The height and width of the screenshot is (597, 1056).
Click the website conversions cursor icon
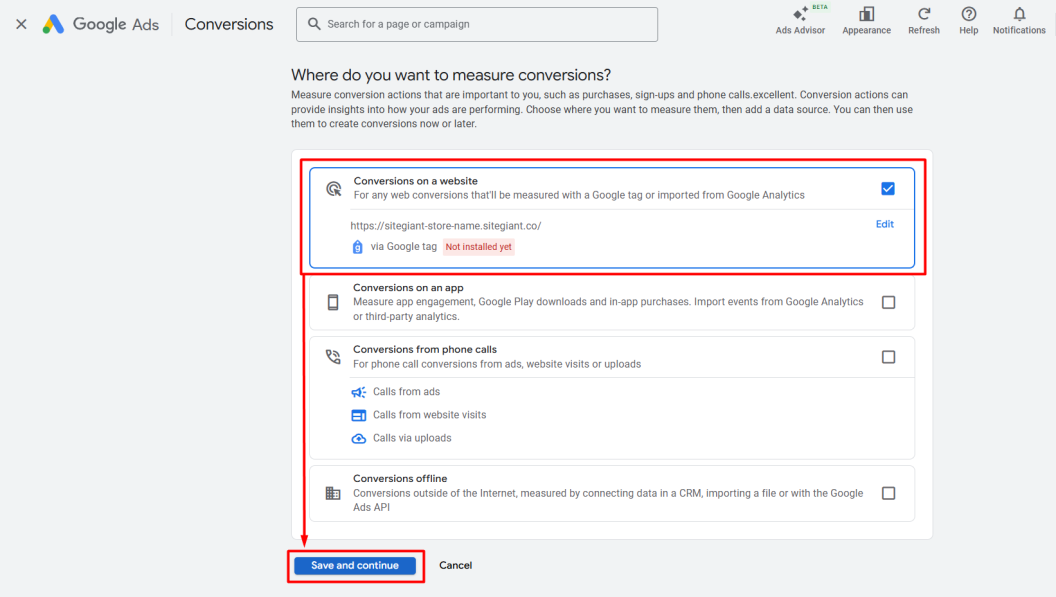point(334,188)
